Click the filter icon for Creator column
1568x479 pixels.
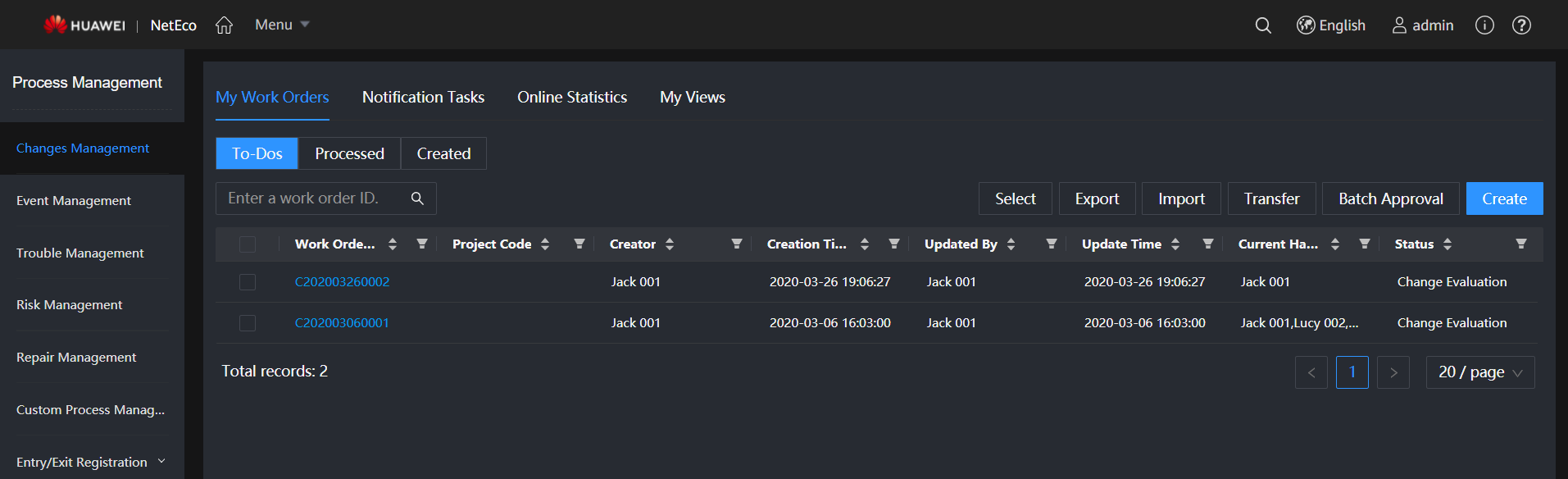point(736,244)
